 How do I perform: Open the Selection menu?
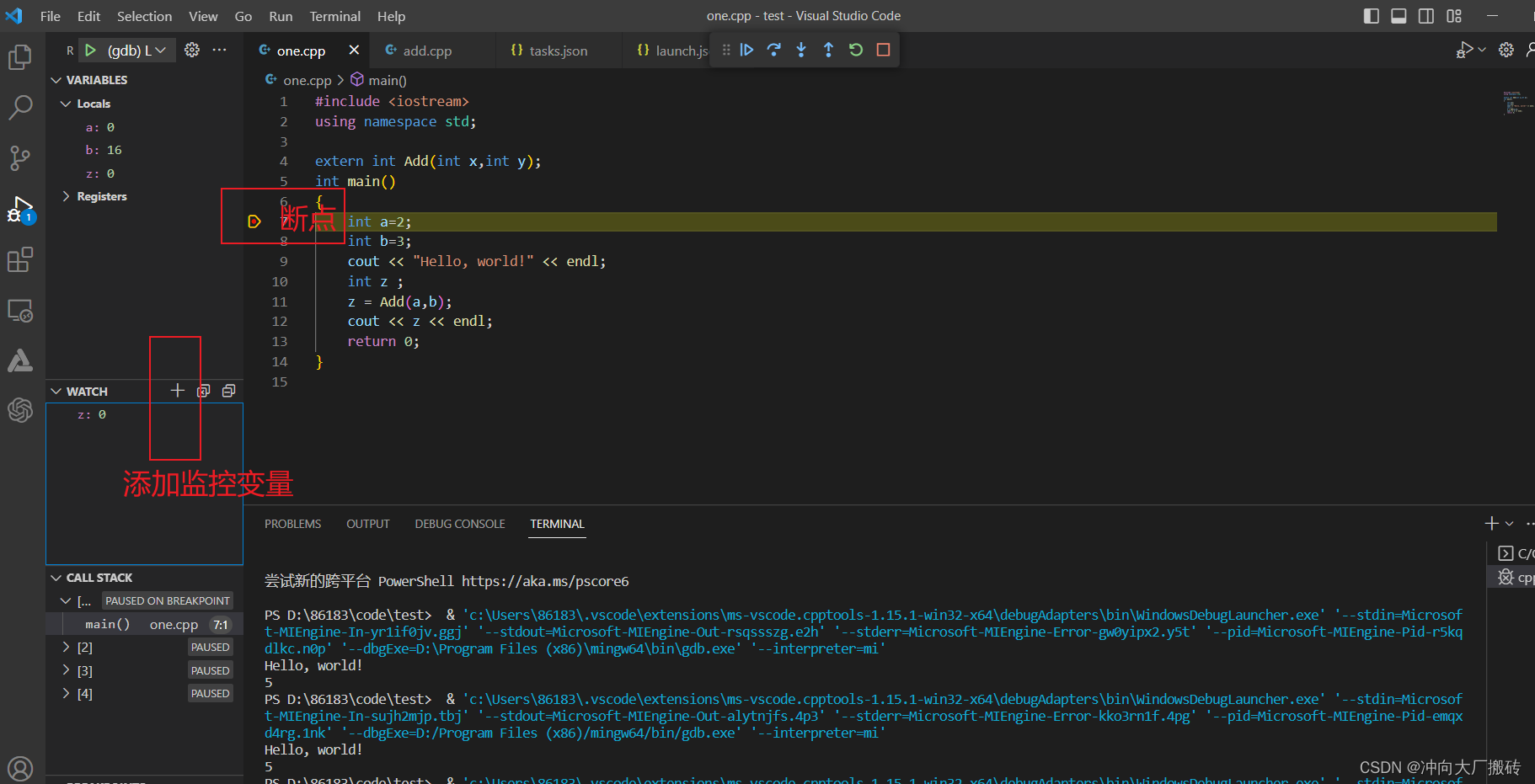(x=144, y=16)
